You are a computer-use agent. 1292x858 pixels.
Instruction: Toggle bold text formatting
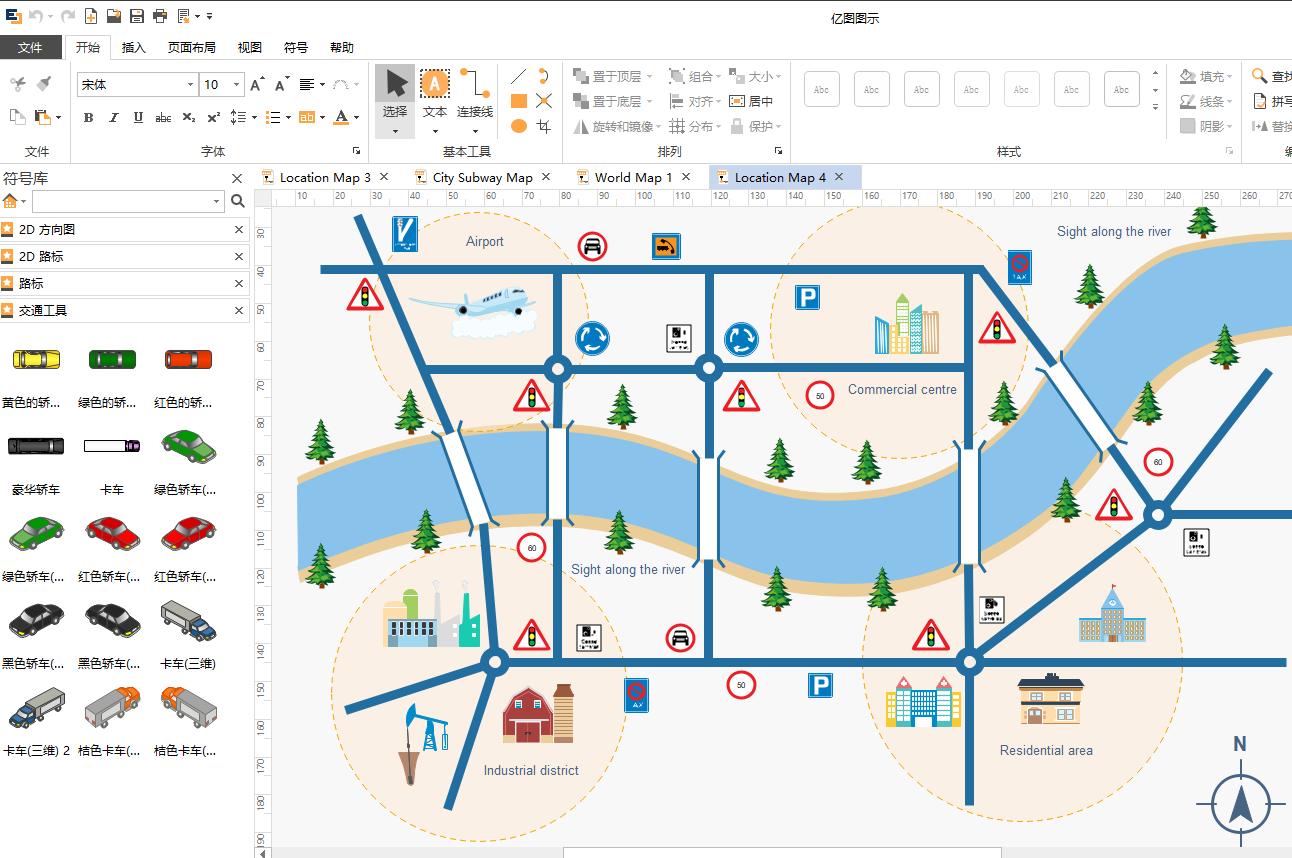88,117
